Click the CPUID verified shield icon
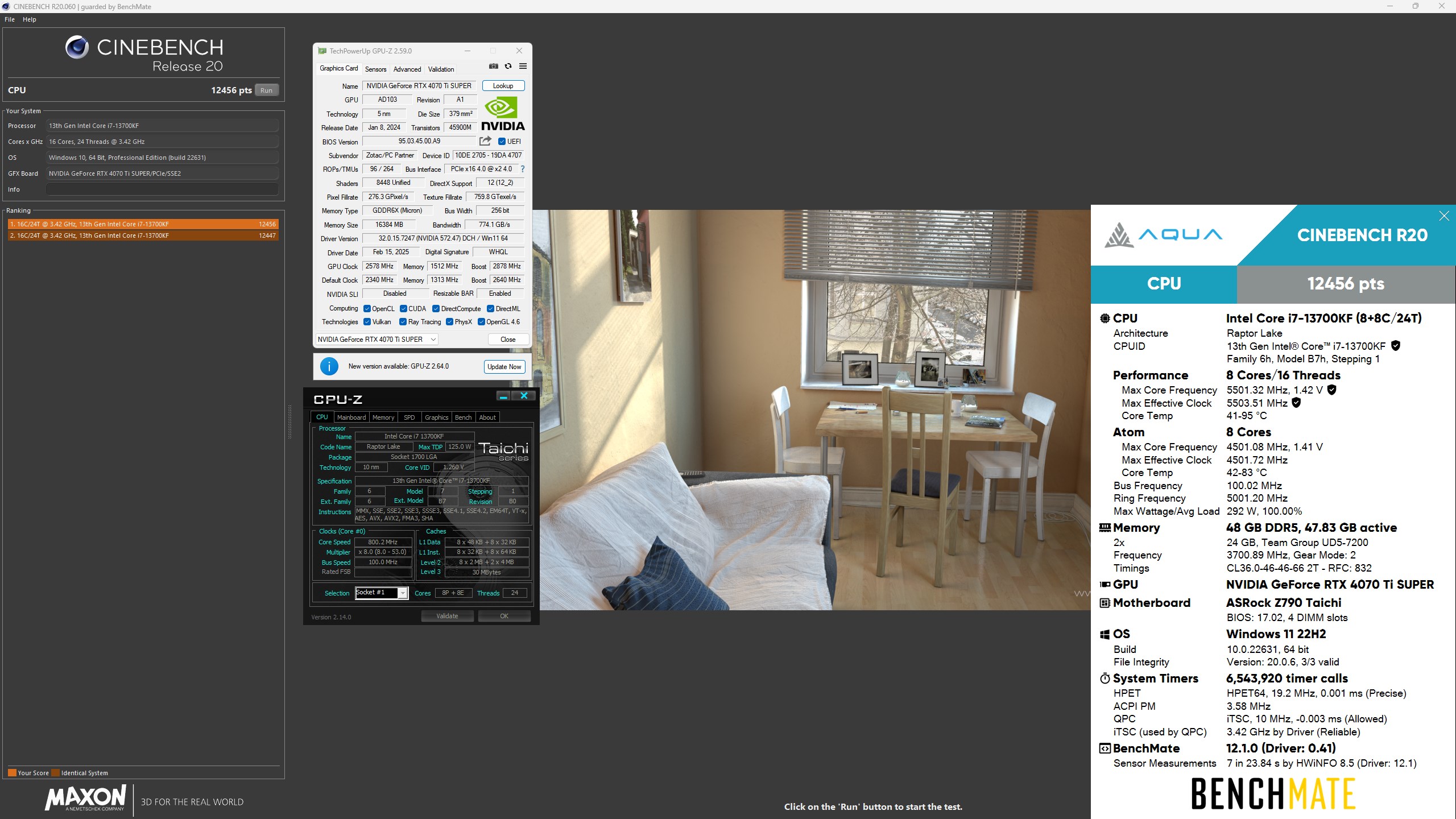1456x819 pixels. pos(1396,346)
